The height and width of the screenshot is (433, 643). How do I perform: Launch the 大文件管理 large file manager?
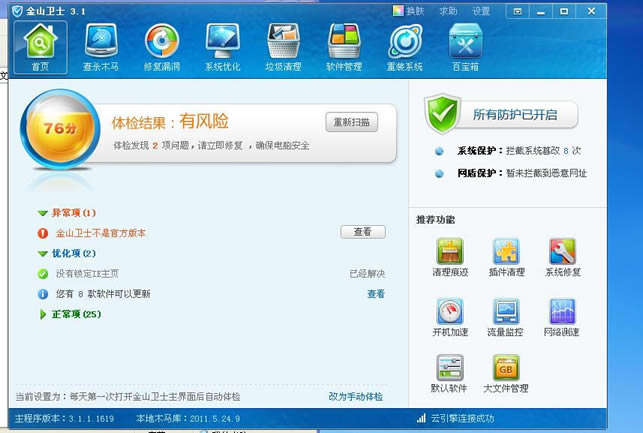coord(506,373)
